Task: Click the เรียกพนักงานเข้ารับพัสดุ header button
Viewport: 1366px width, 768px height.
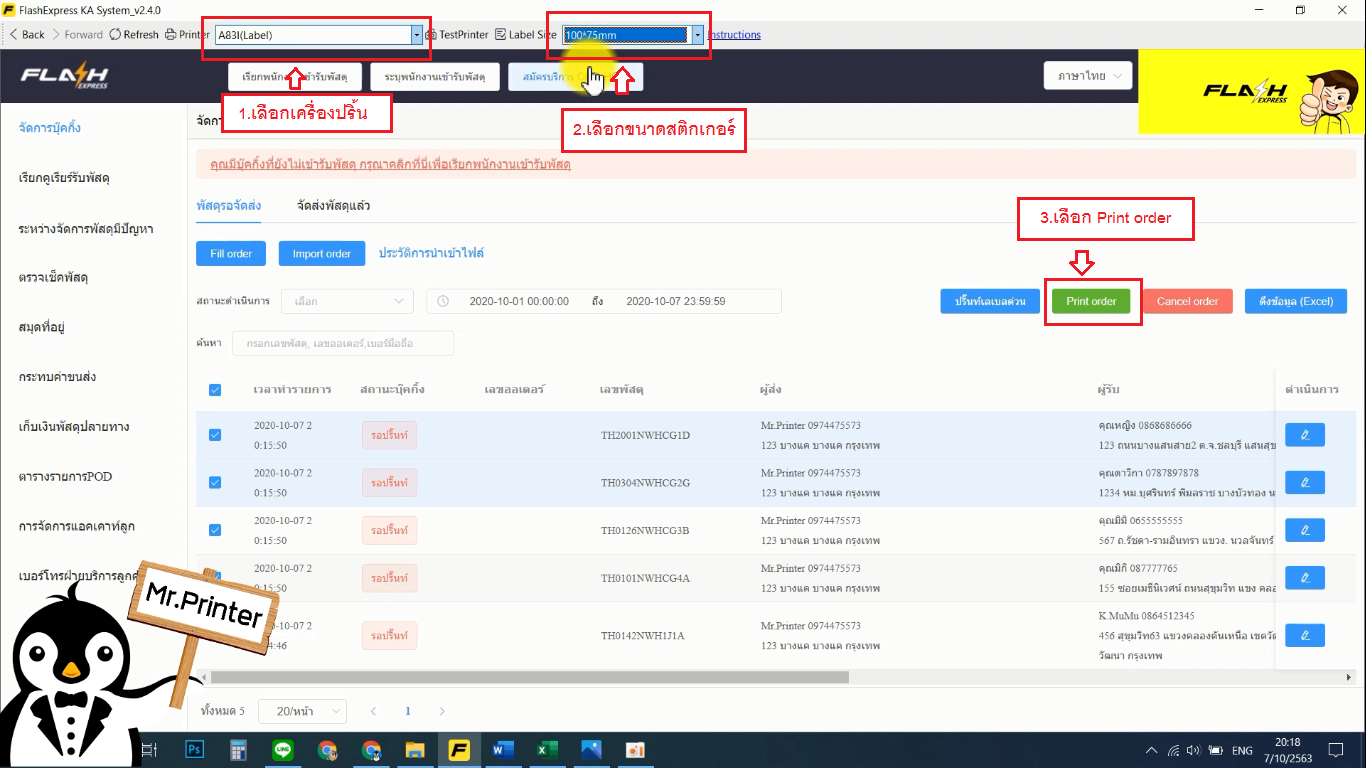Action: tap(294, 77)
